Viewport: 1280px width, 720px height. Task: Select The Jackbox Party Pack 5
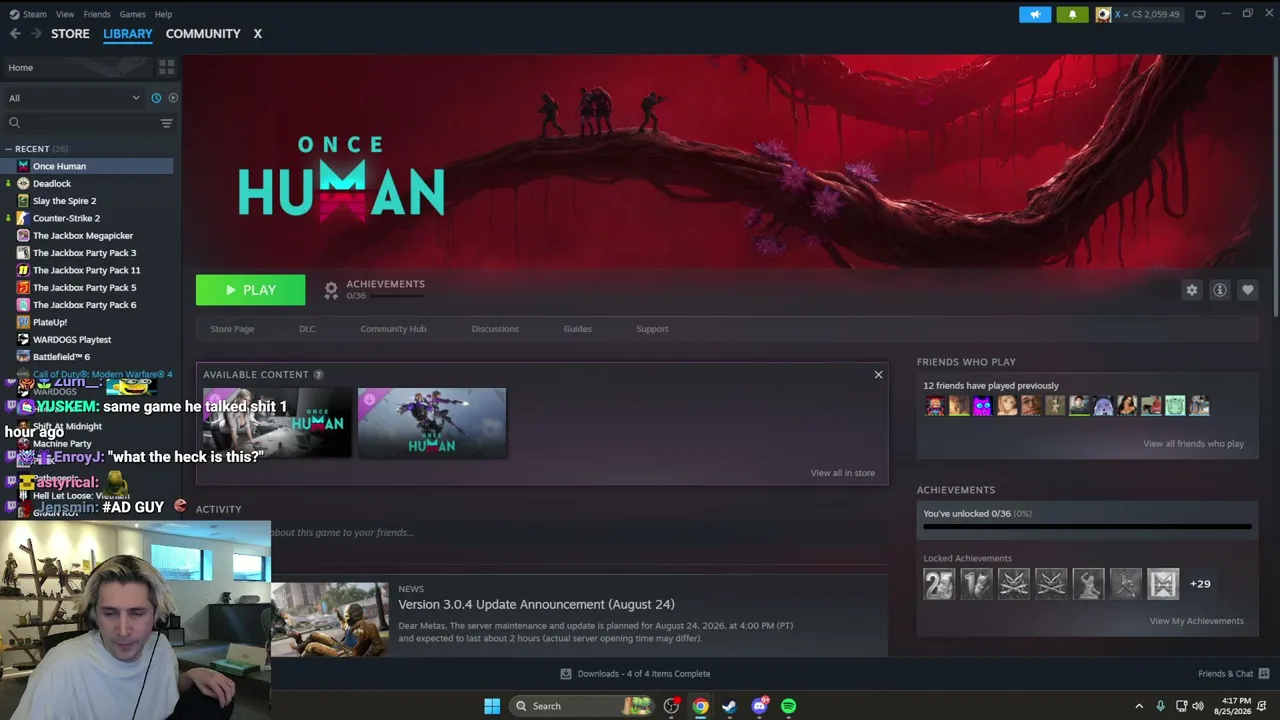click(x=84, y=288)
